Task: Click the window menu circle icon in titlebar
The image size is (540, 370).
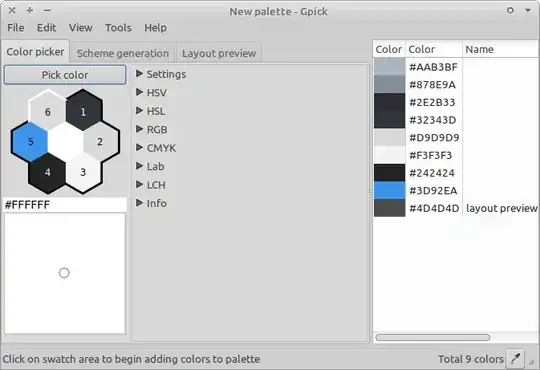Action: (510, 10)
